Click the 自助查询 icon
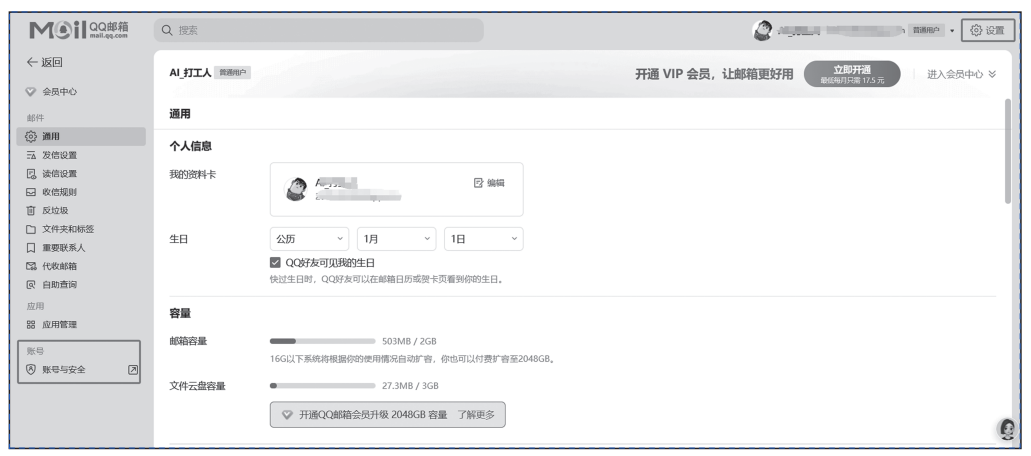 pos(30,285)
